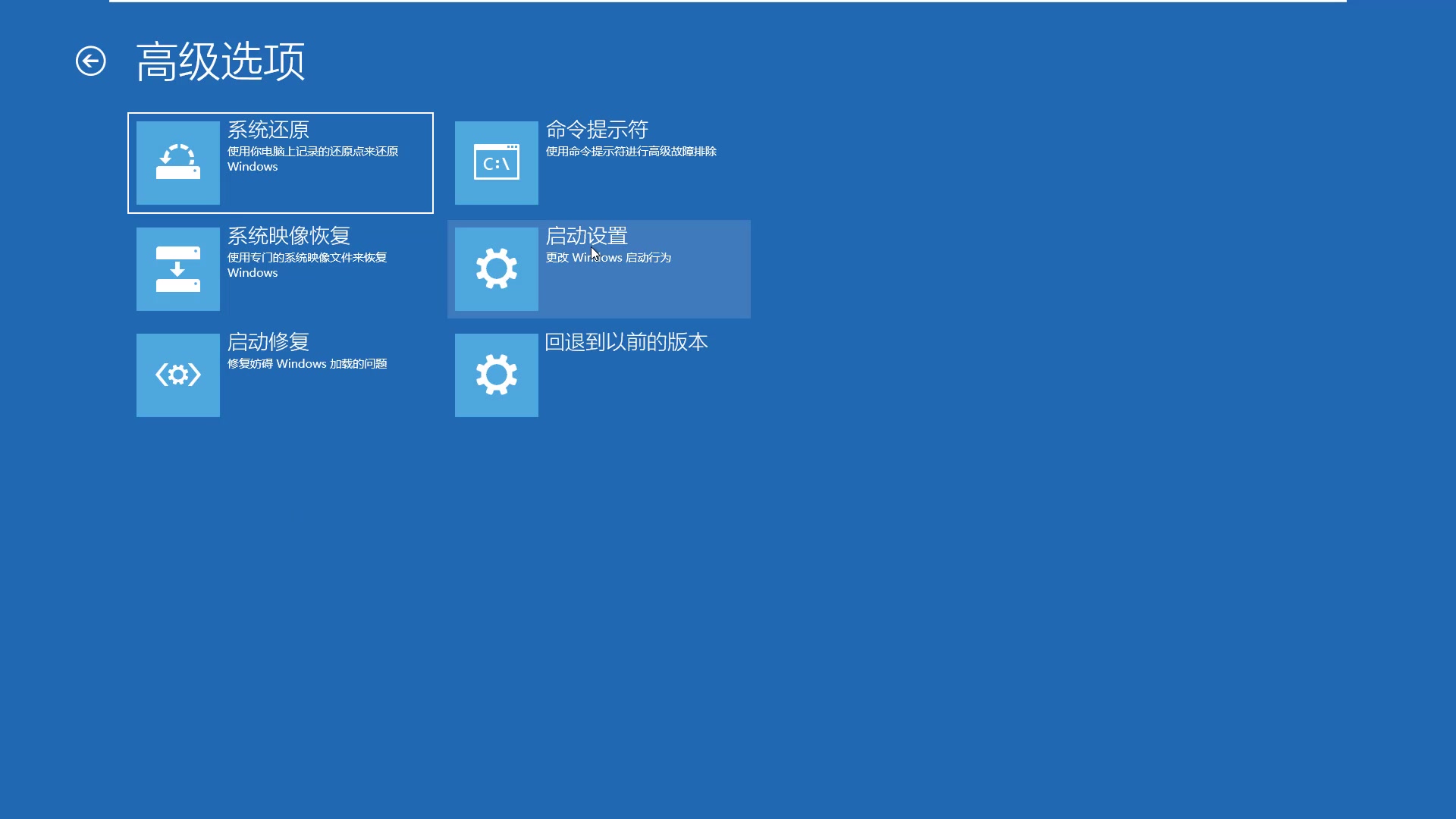Click the description 修复妨碍 Windows 加载的问题
The image size is (1456, 819).
[x=307, y=364]
